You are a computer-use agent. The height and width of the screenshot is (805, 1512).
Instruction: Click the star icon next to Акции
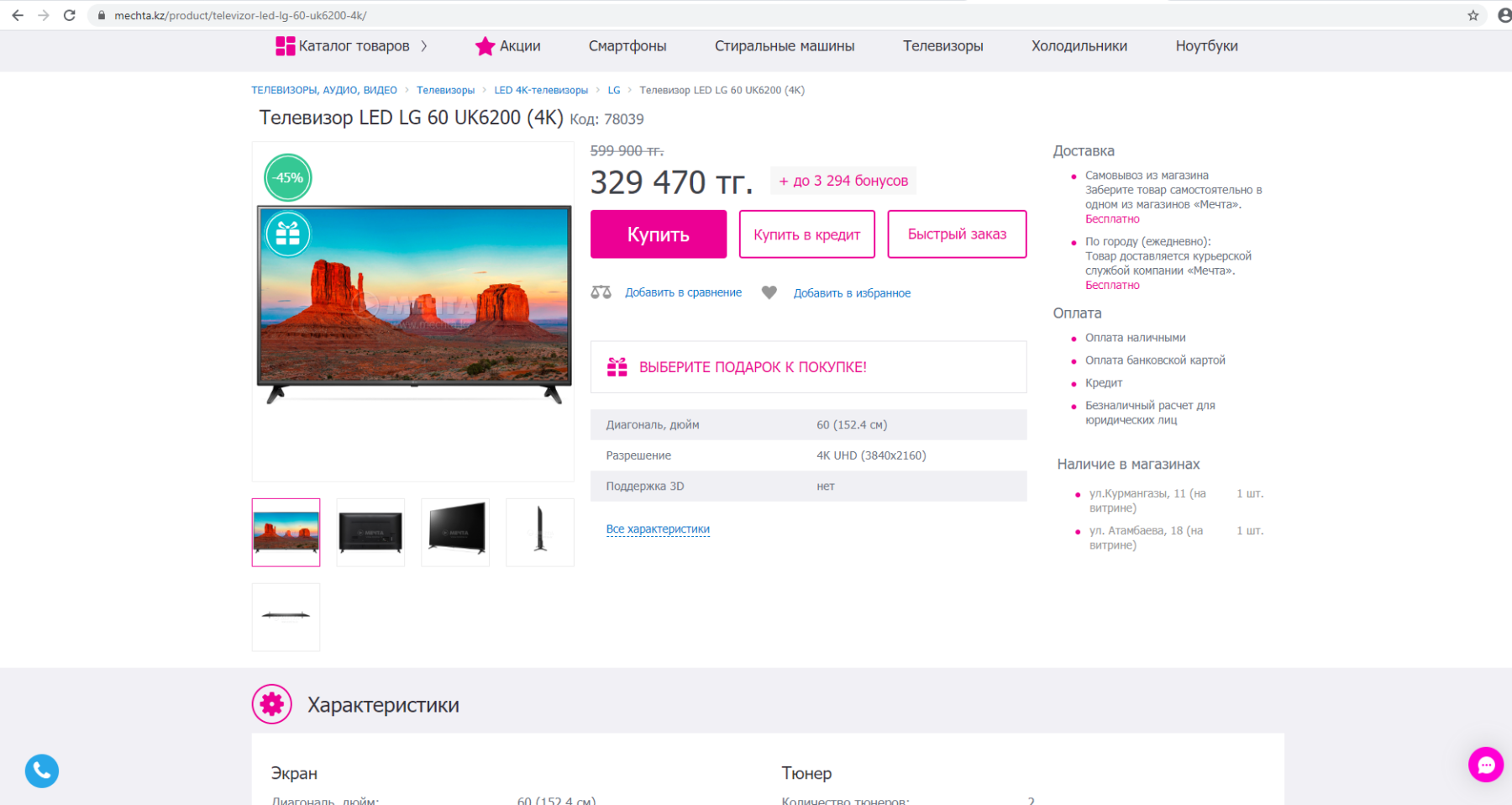pos(485,46)
